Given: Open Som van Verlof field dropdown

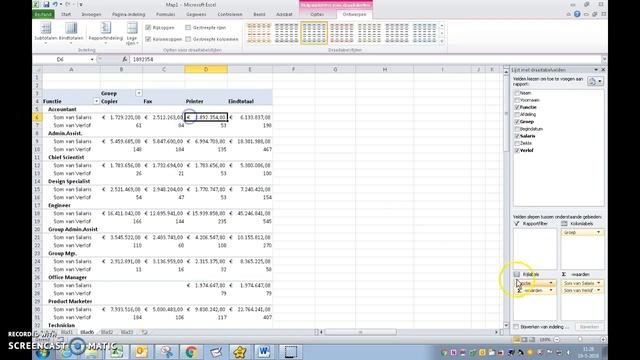Looking at the screenshot, I should [598, 290].
